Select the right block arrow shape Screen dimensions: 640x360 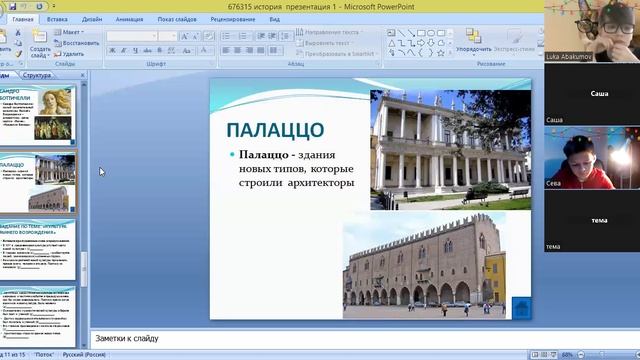point(421,43)
